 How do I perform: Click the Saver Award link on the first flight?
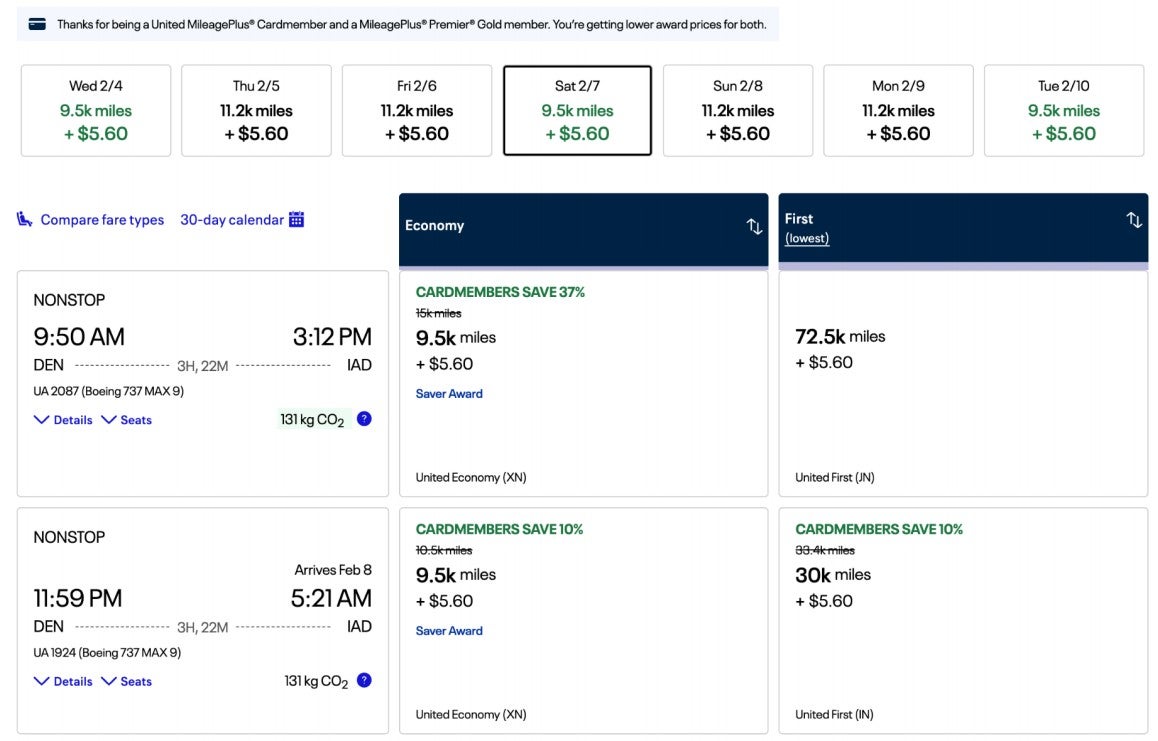(449, 393)
